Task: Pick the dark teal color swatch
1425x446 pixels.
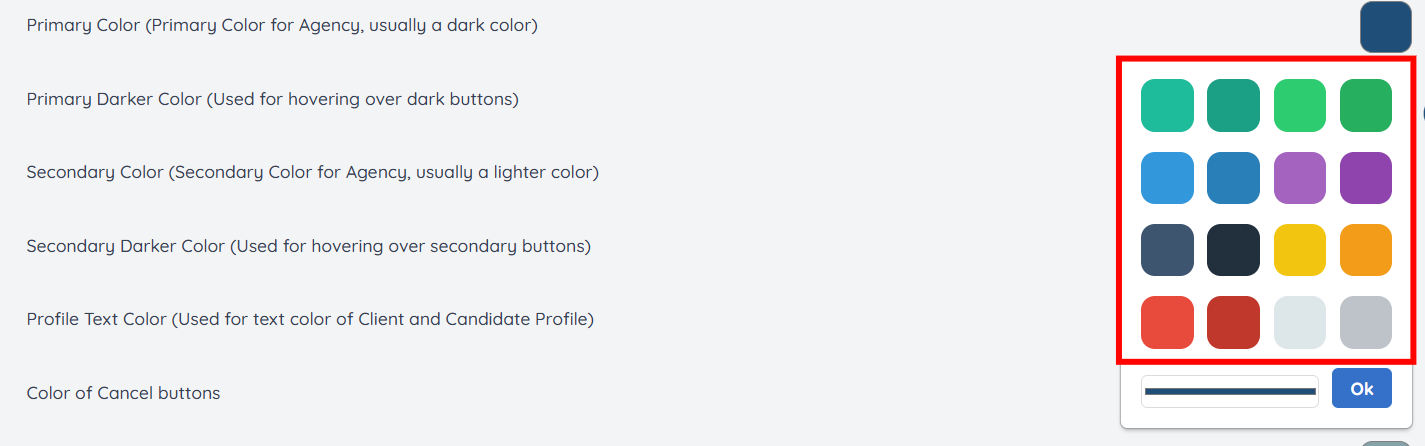Action: pos(1233,105)
